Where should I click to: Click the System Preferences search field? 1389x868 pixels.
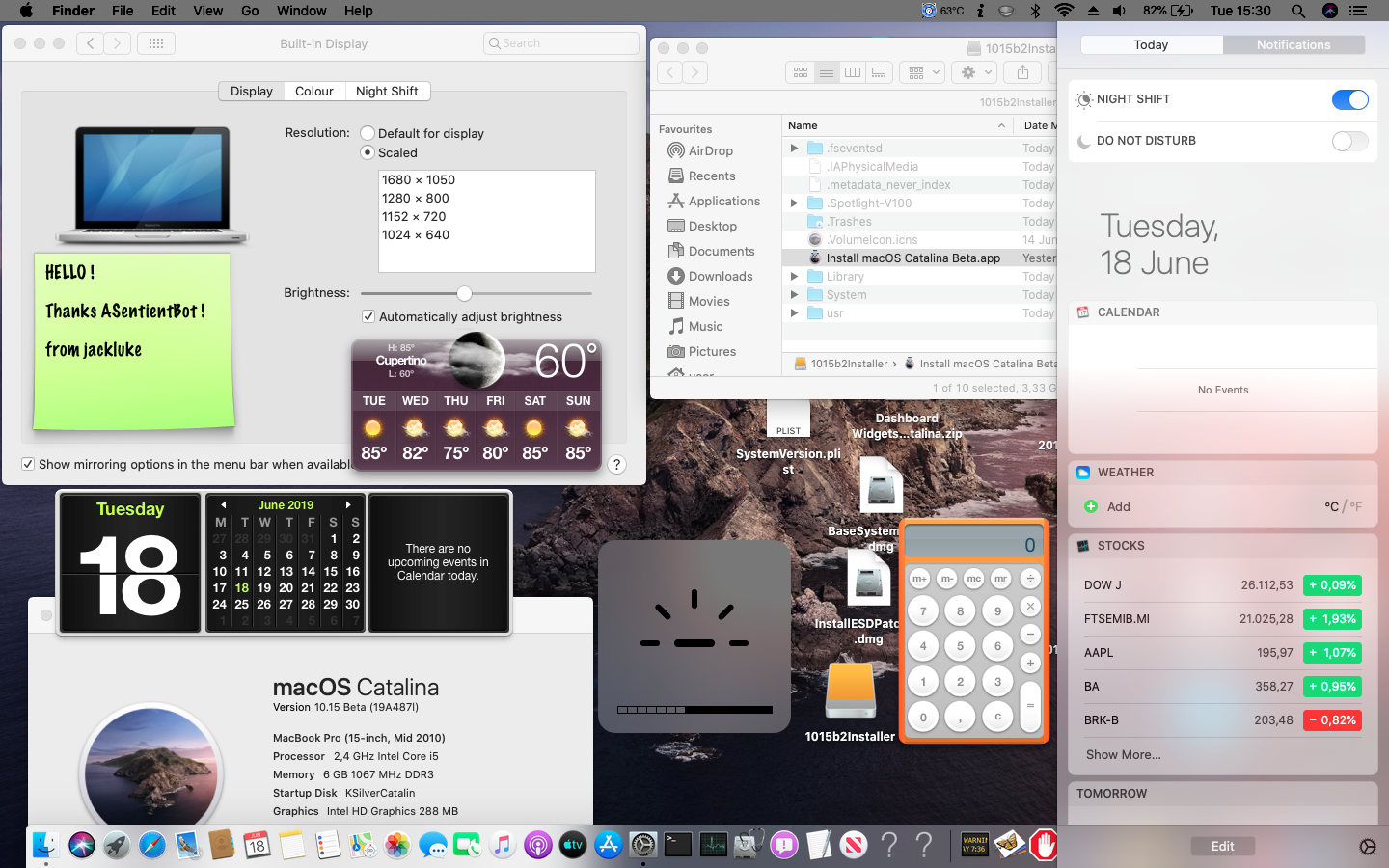point(561,43)
